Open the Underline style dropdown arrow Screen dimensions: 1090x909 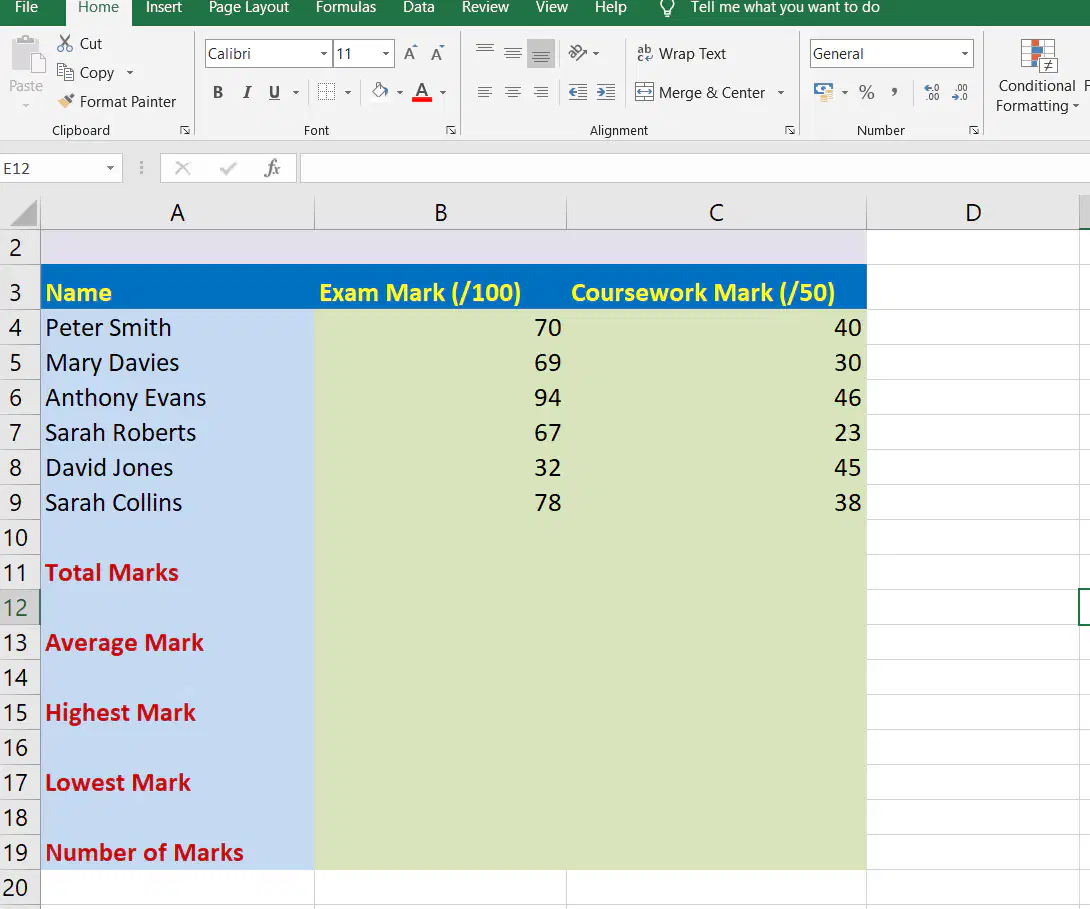(x=296, y=92)
